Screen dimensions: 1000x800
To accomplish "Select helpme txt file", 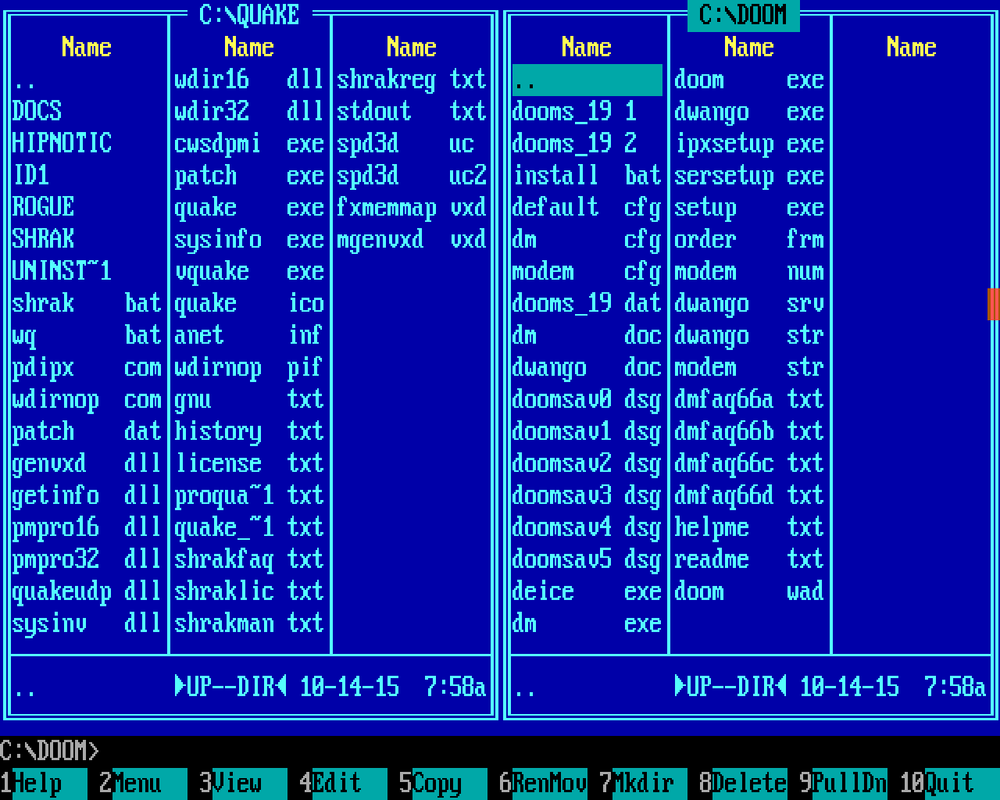I will [750, 528].
